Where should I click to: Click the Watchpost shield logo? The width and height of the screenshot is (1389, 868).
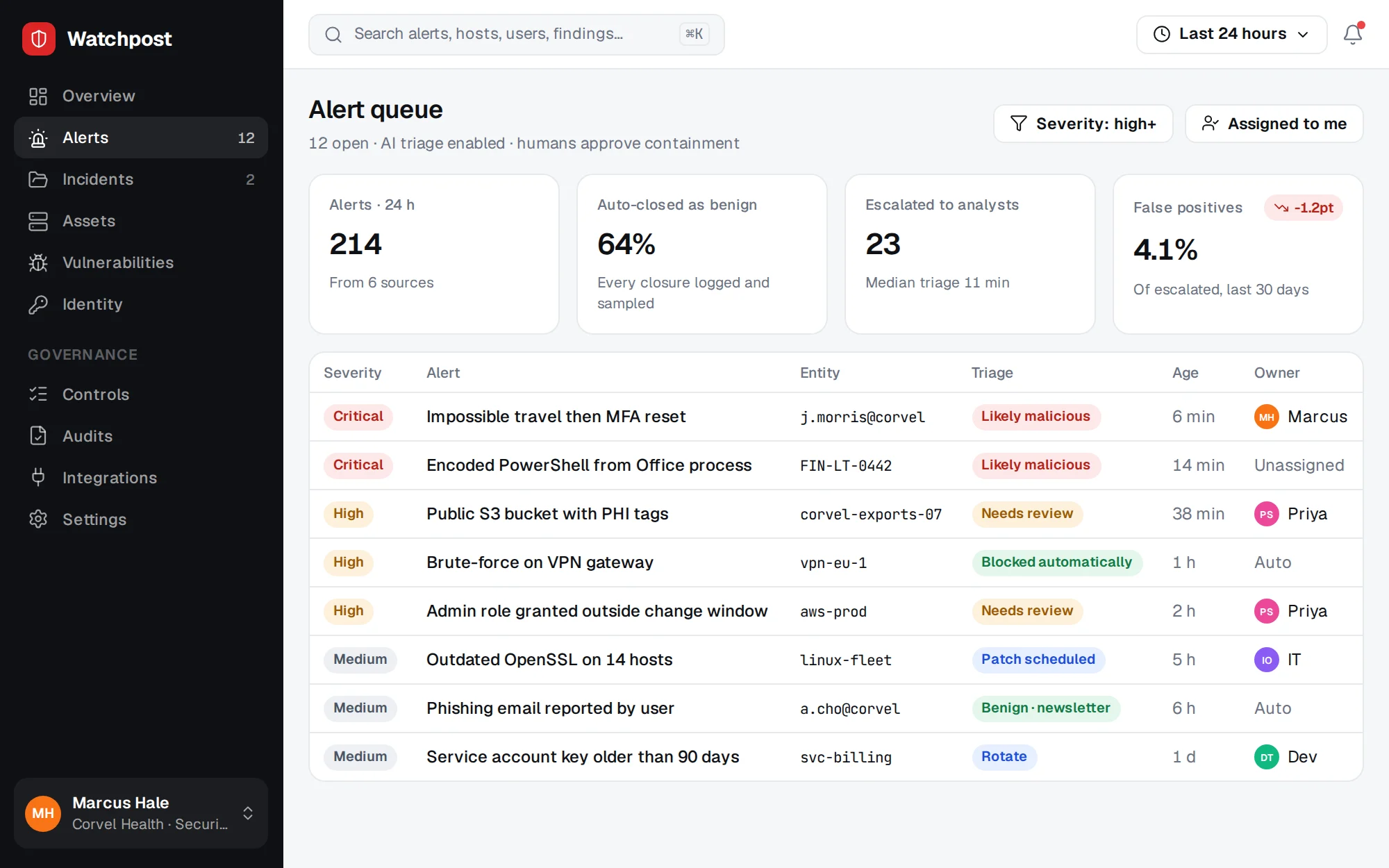[x=39, y=39]
